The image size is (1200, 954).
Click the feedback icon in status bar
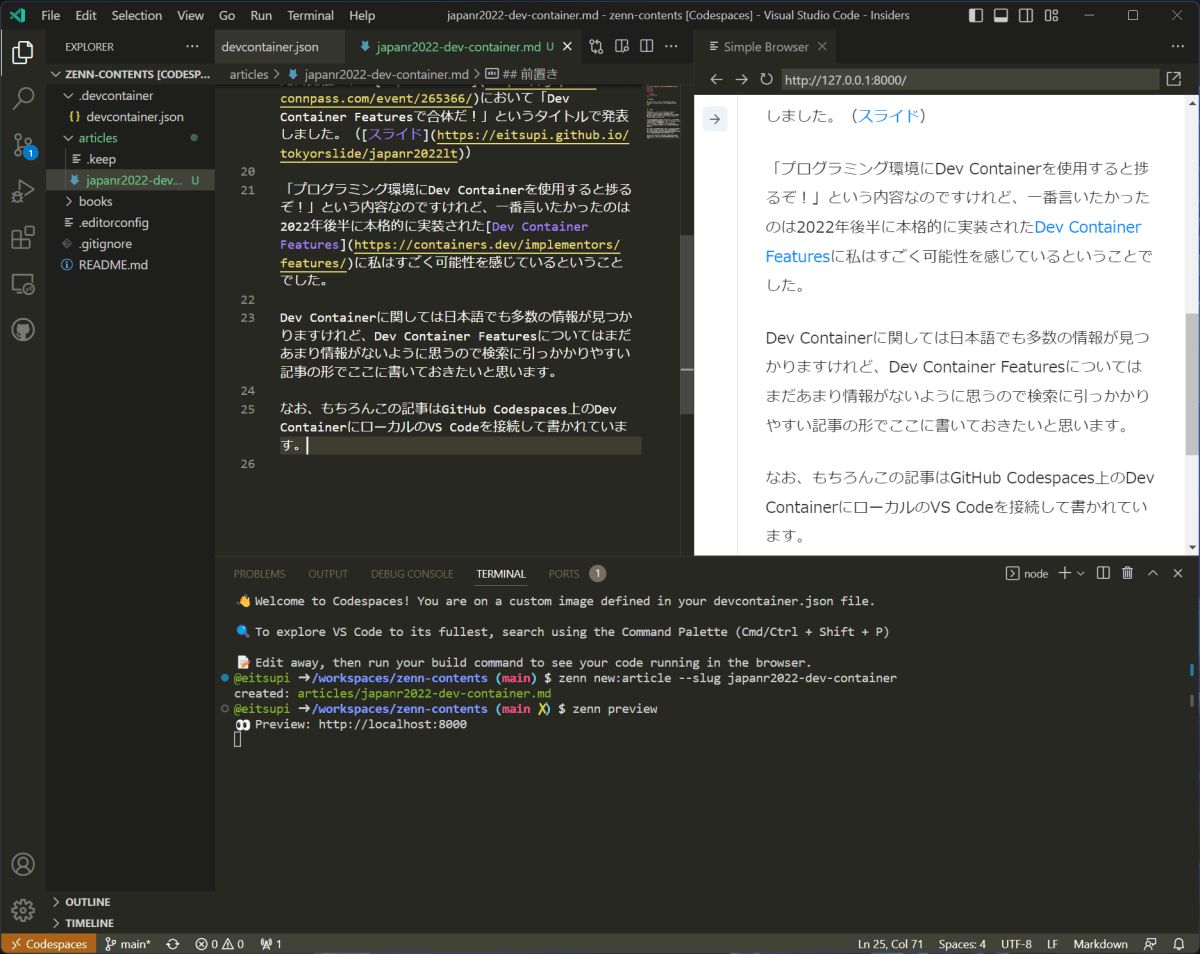coord(1152,944)
